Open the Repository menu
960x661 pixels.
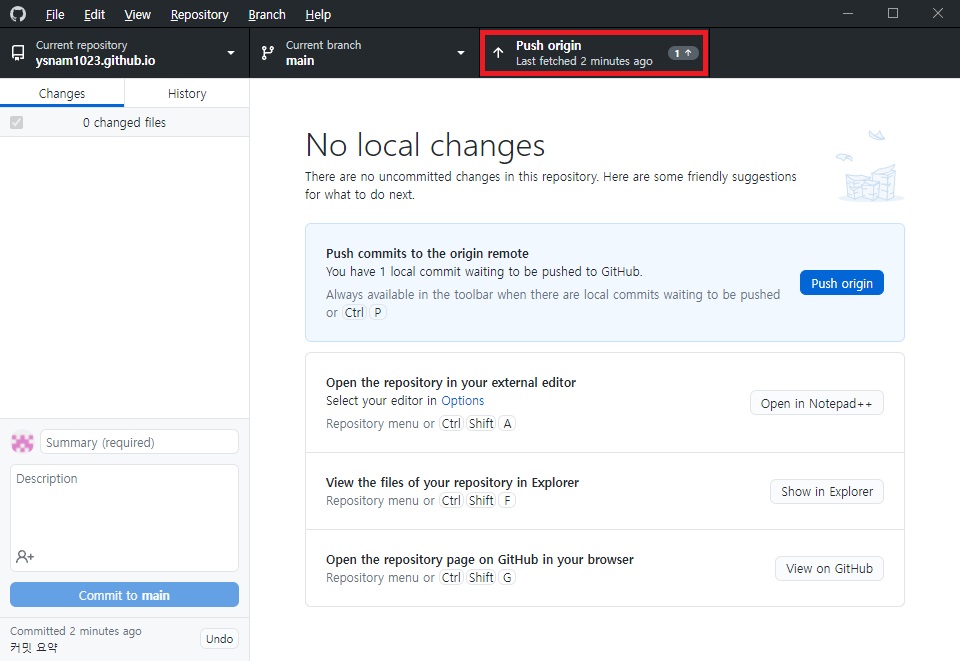199,15
